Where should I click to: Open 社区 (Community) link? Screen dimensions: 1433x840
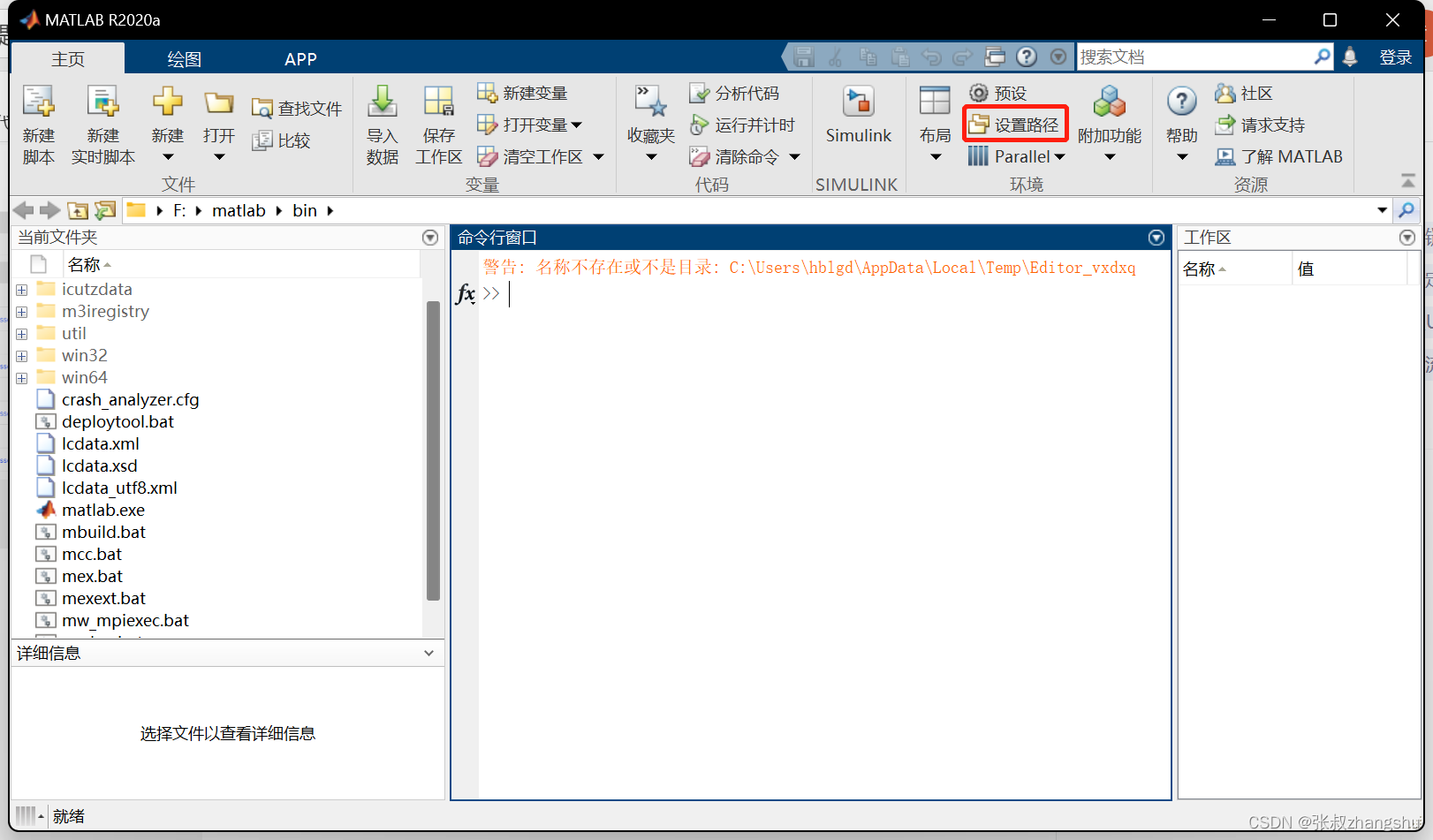[x=1243, y=93]
